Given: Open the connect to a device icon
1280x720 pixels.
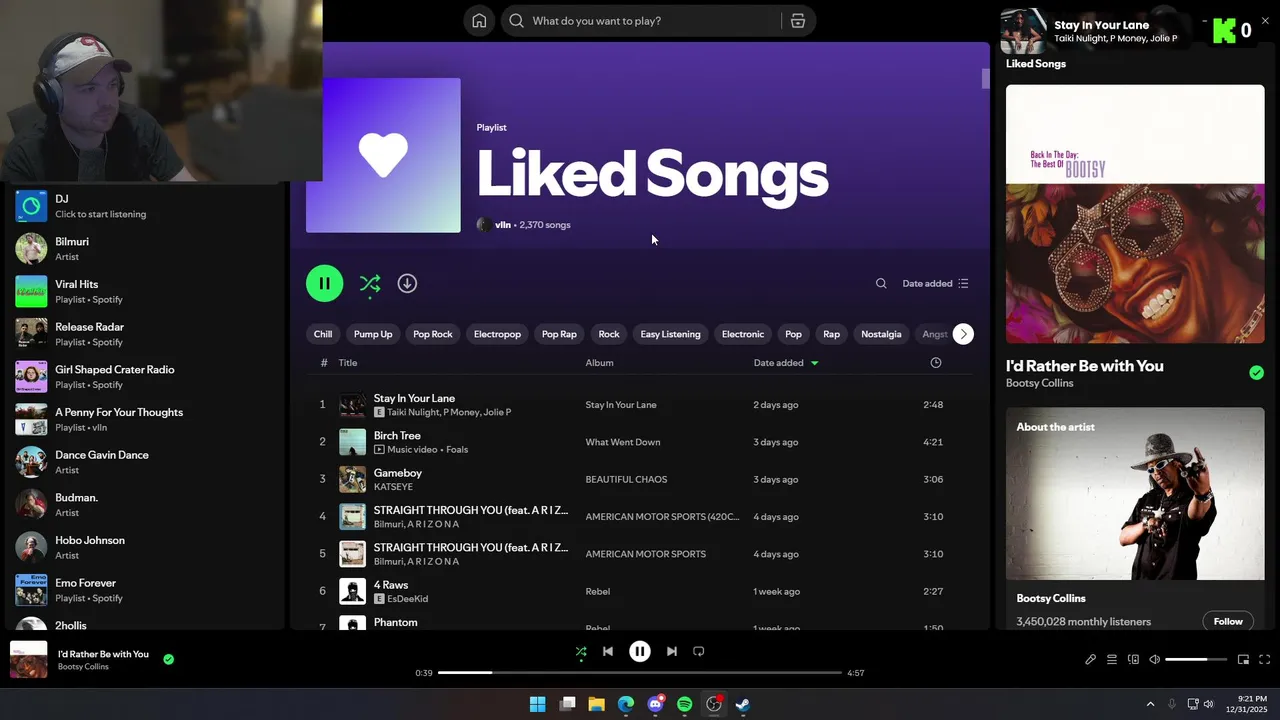Looking at the screenshot, I should (x=1133, y=659).
